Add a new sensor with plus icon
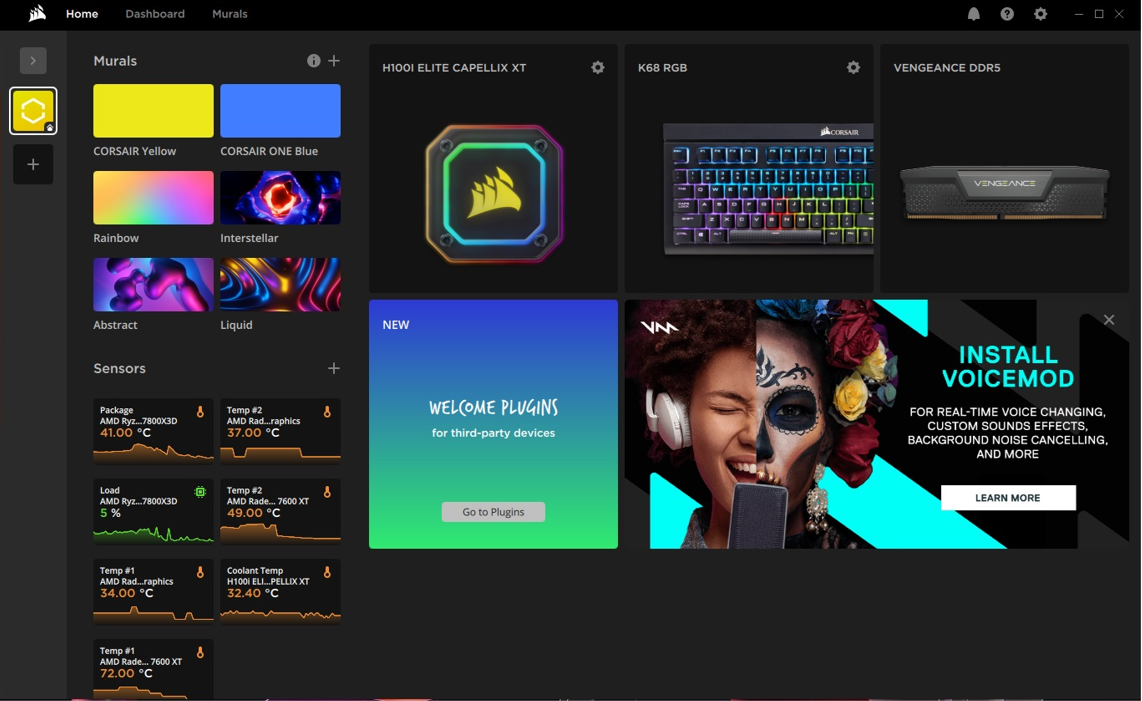This screenshot has width=1142, height=701. (x=334, y=368)
